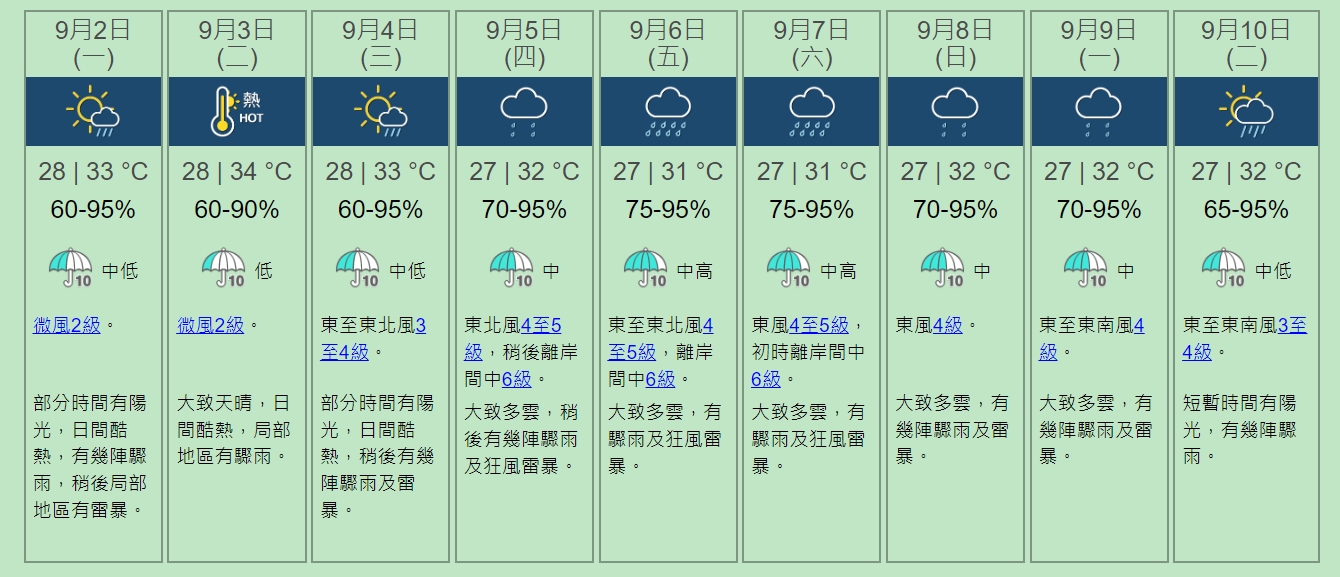Click the sunny-with-showers icon for 9月2日
The image size is (1340, 577).
point(93,111)
